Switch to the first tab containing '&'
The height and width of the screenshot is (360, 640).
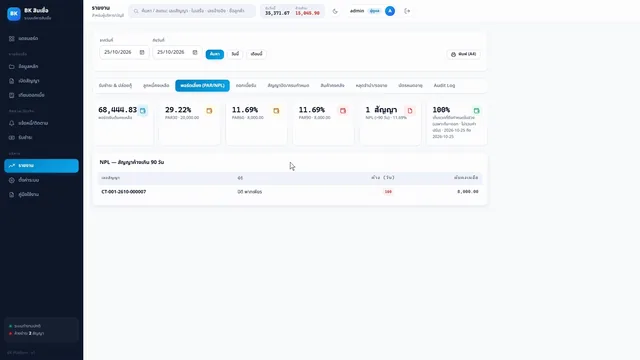(115, 86)
